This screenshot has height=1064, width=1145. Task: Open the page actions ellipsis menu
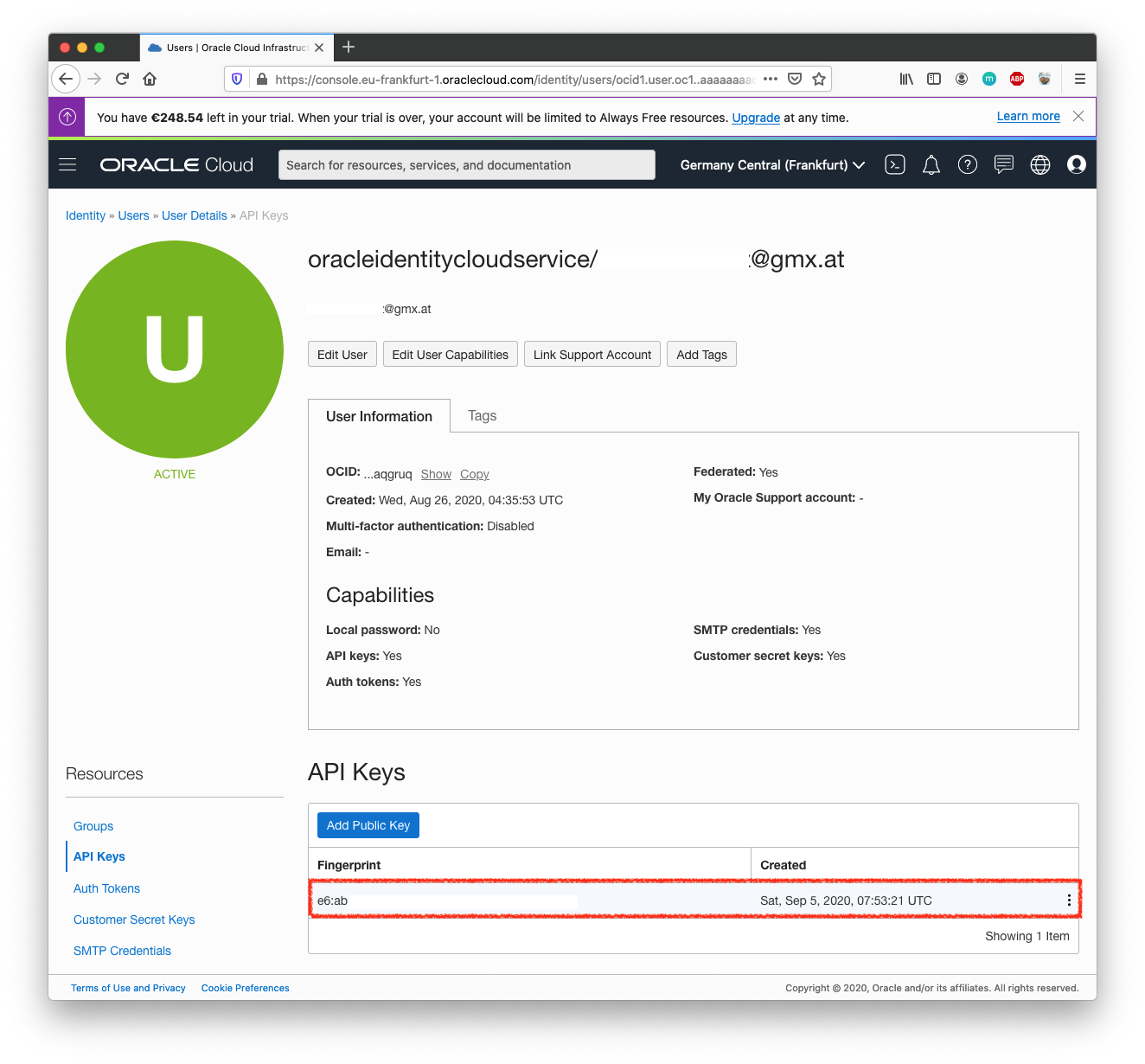771,79
